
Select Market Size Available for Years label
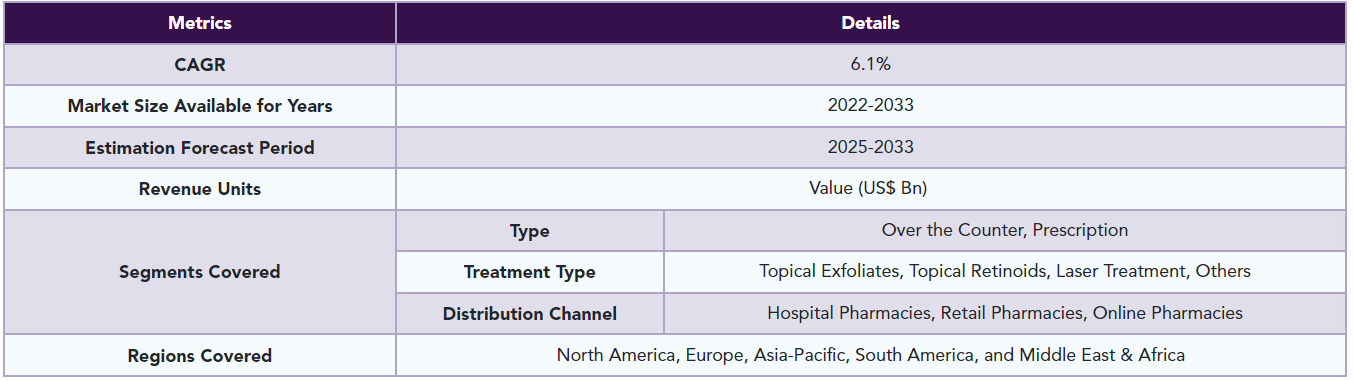[x=200, y=106]
